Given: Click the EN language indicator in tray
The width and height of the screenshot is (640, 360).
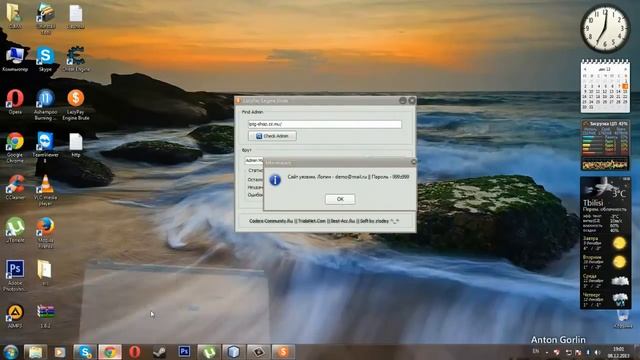Looking at the screenshot, I should [536, 351].
